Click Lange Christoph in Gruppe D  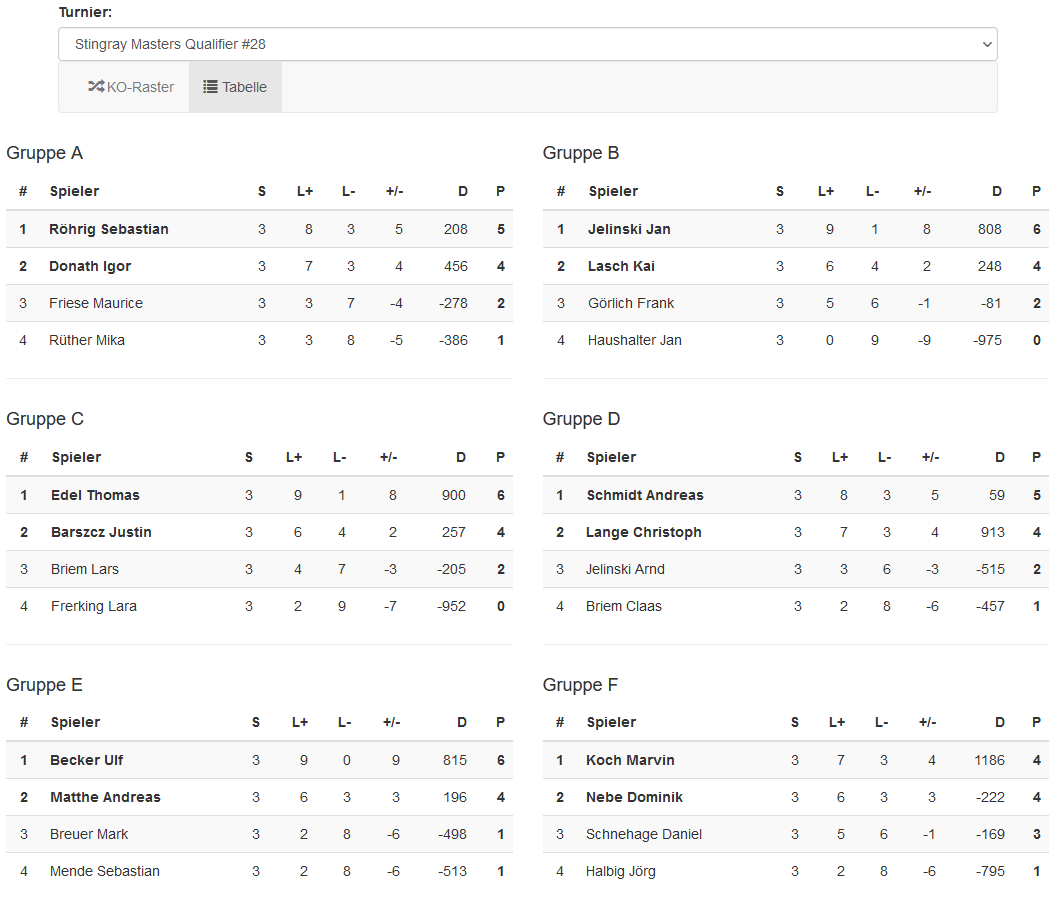644,532
